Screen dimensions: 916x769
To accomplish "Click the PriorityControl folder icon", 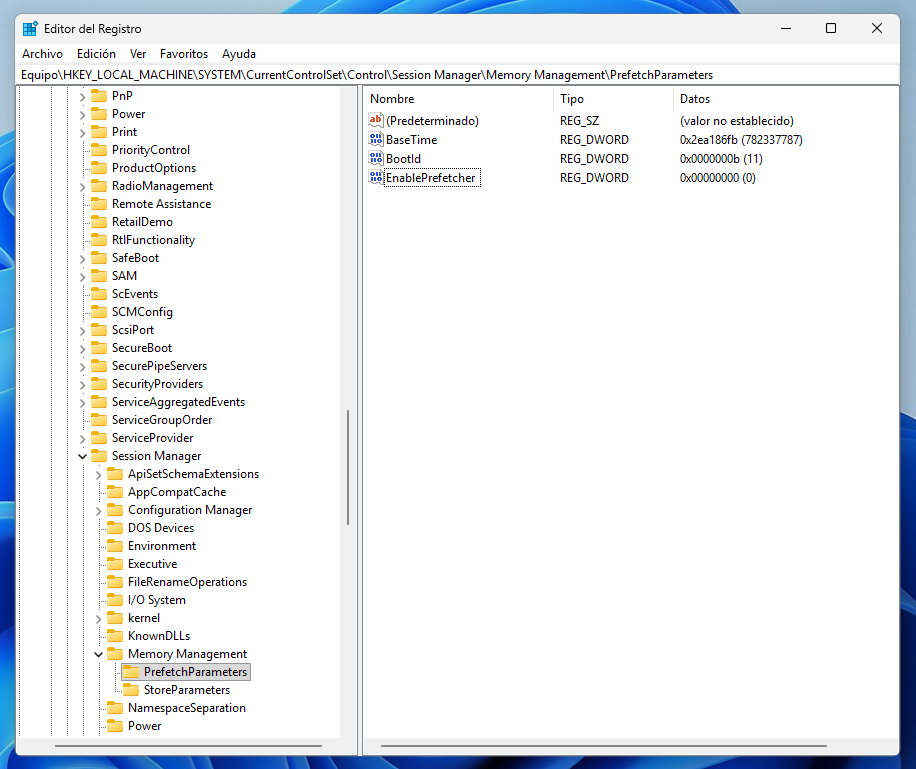I will [99, 150].
